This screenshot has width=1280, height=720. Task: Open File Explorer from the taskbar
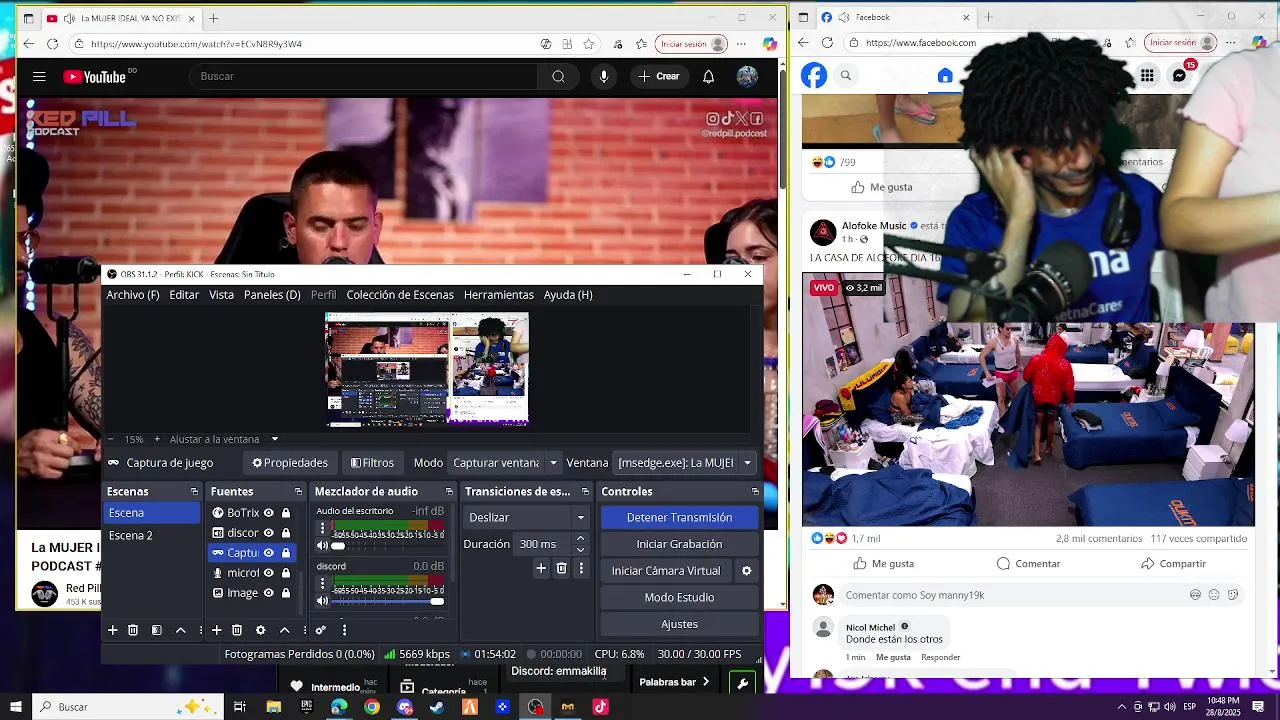coord(273,707)
